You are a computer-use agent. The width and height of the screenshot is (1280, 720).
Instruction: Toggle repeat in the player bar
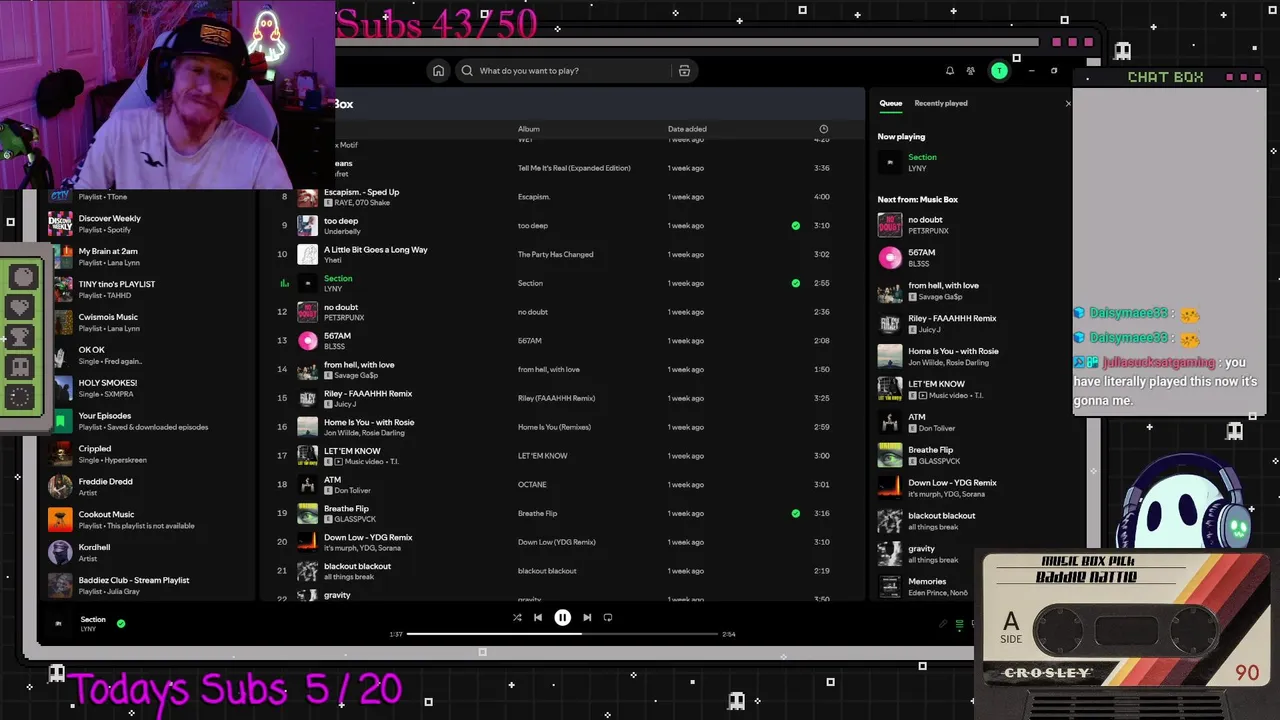pos(608,618)
